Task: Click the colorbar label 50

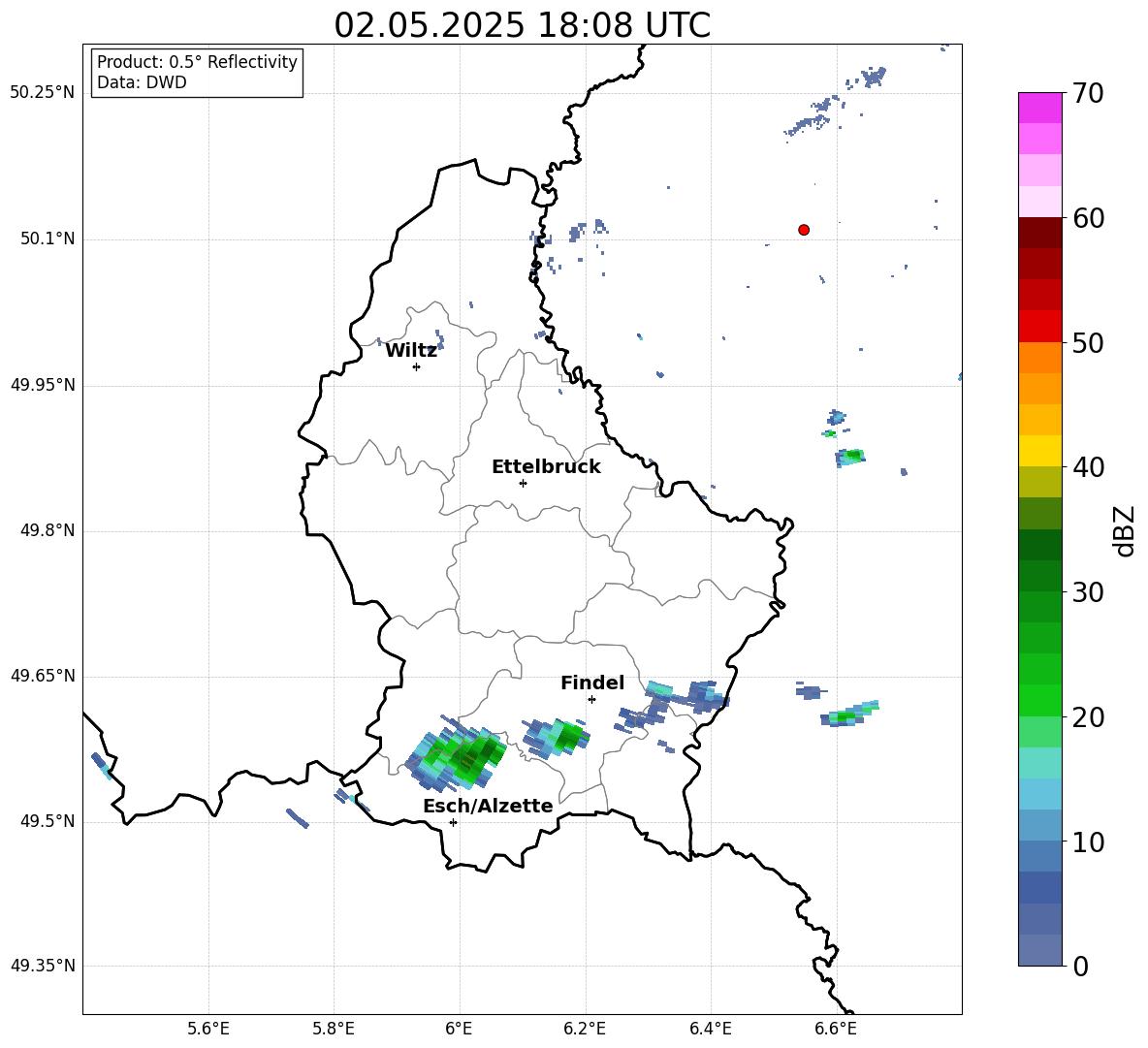Action: point(1088,343)
